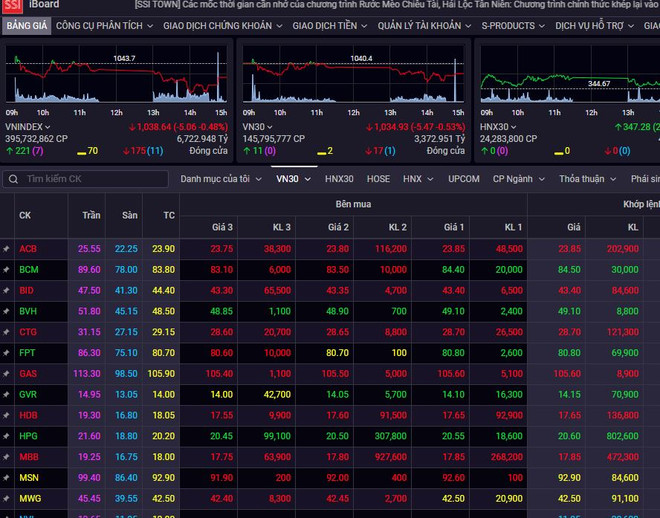660x518 pixels.
Task: Switch to the HNX30 tab
Action: (339, 179)
